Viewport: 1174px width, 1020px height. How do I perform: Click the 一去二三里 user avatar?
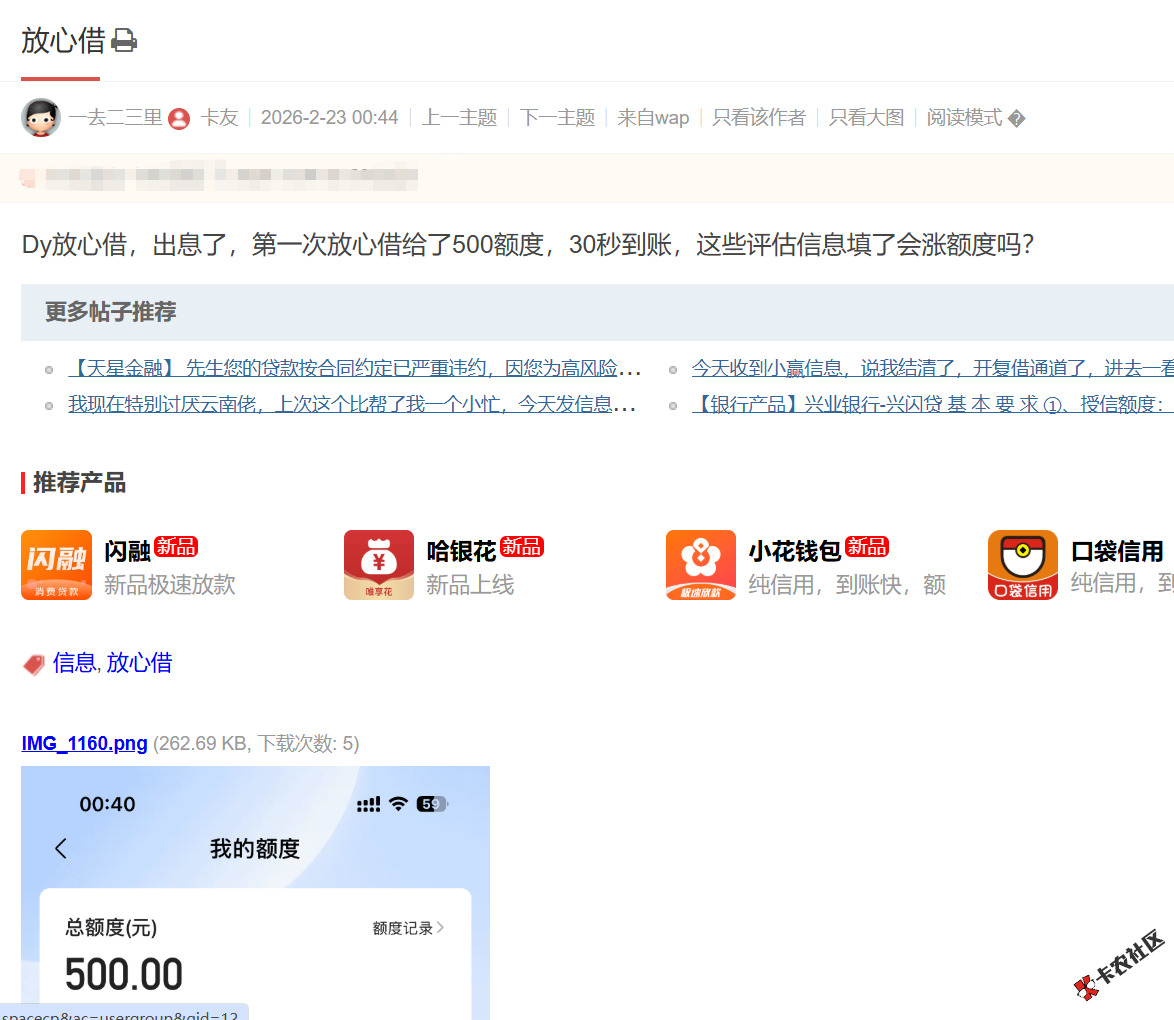[41, 117]
